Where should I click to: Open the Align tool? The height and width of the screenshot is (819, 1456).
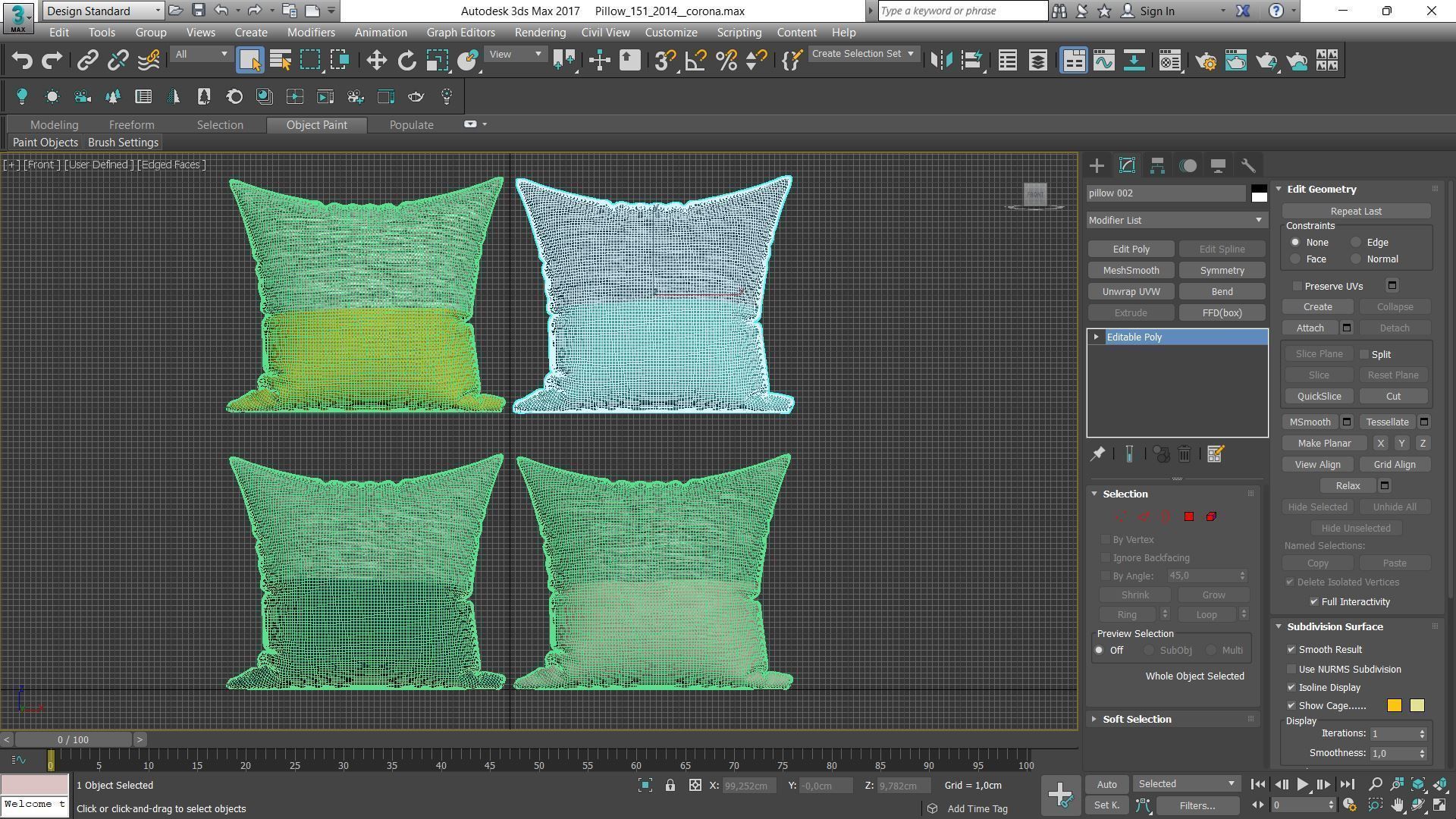point(971,61)
